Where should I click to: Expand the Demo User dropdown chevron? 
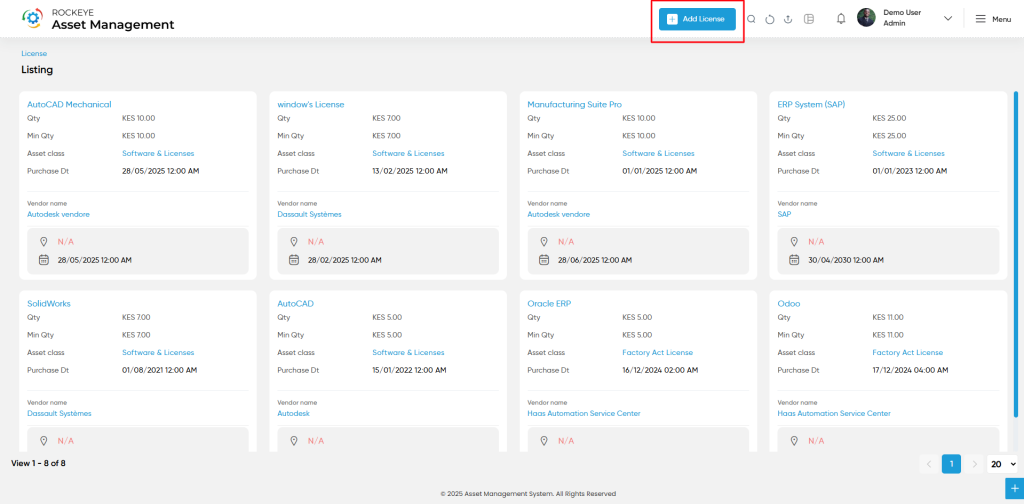coord(948,18)
